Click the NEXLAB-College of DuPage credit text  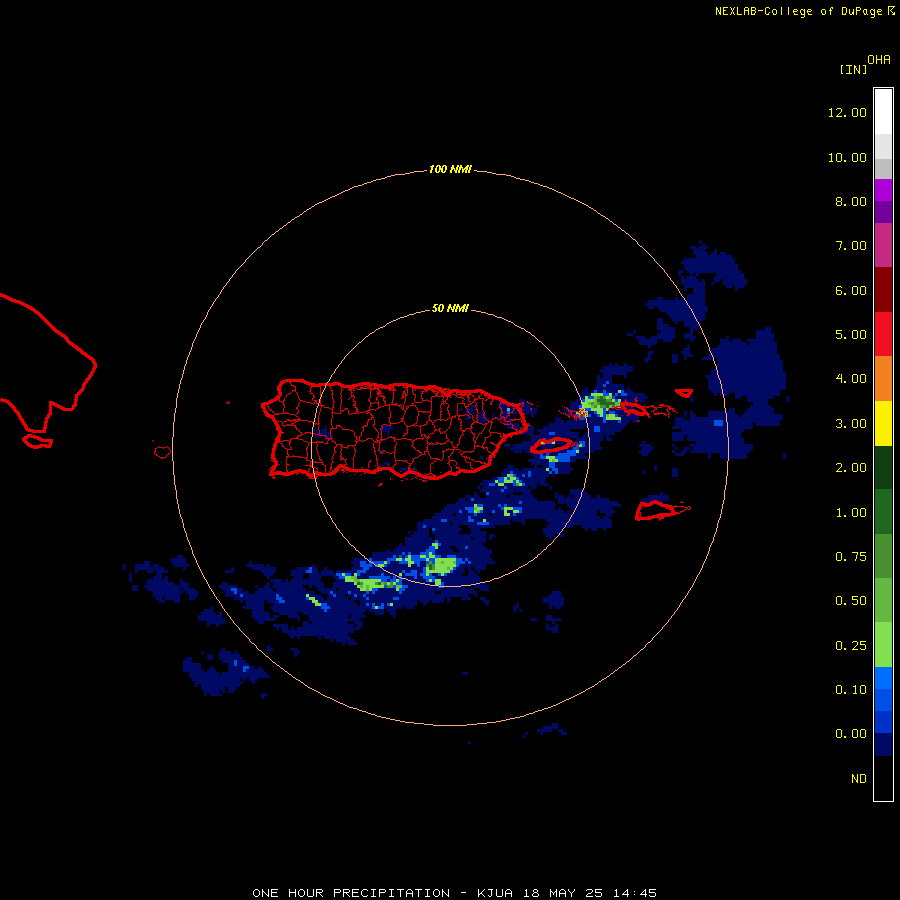coord(804,11)
